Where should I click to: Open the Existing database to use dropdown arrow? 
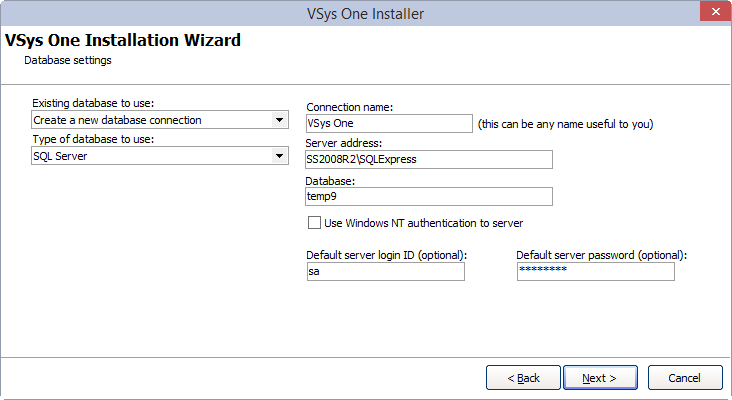tap(279, 120)
